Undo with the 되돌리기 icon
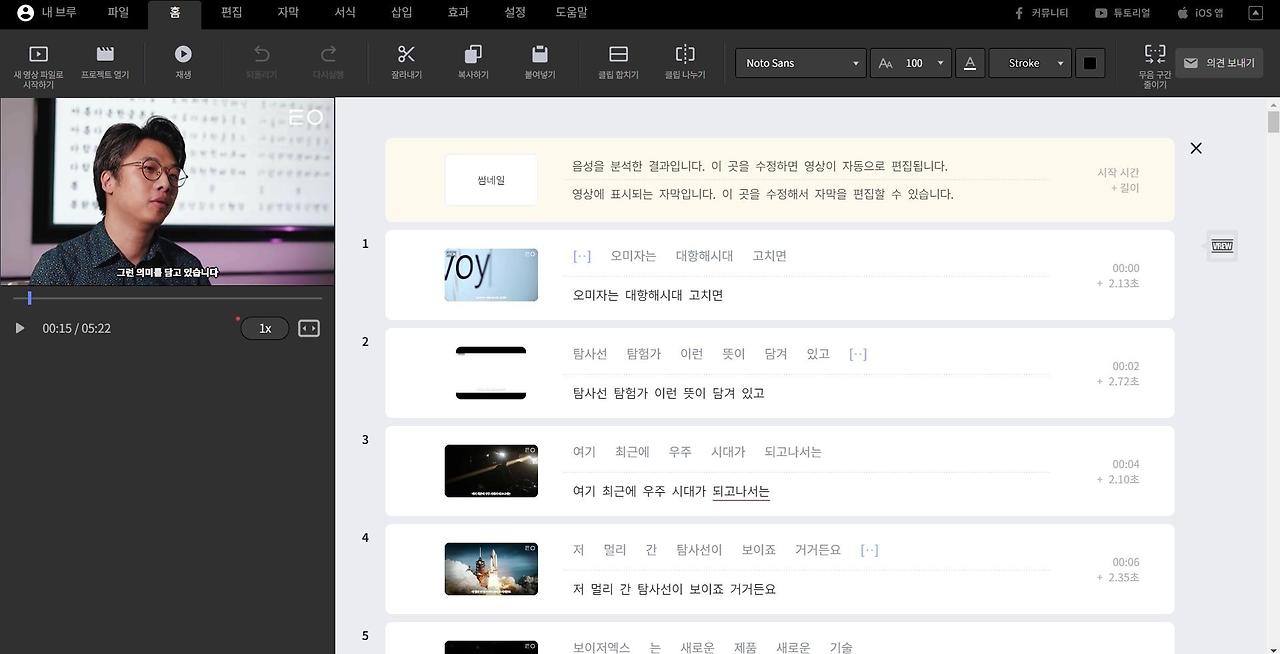The width and height of the screenshot is (1280, 654). (262, 54)
